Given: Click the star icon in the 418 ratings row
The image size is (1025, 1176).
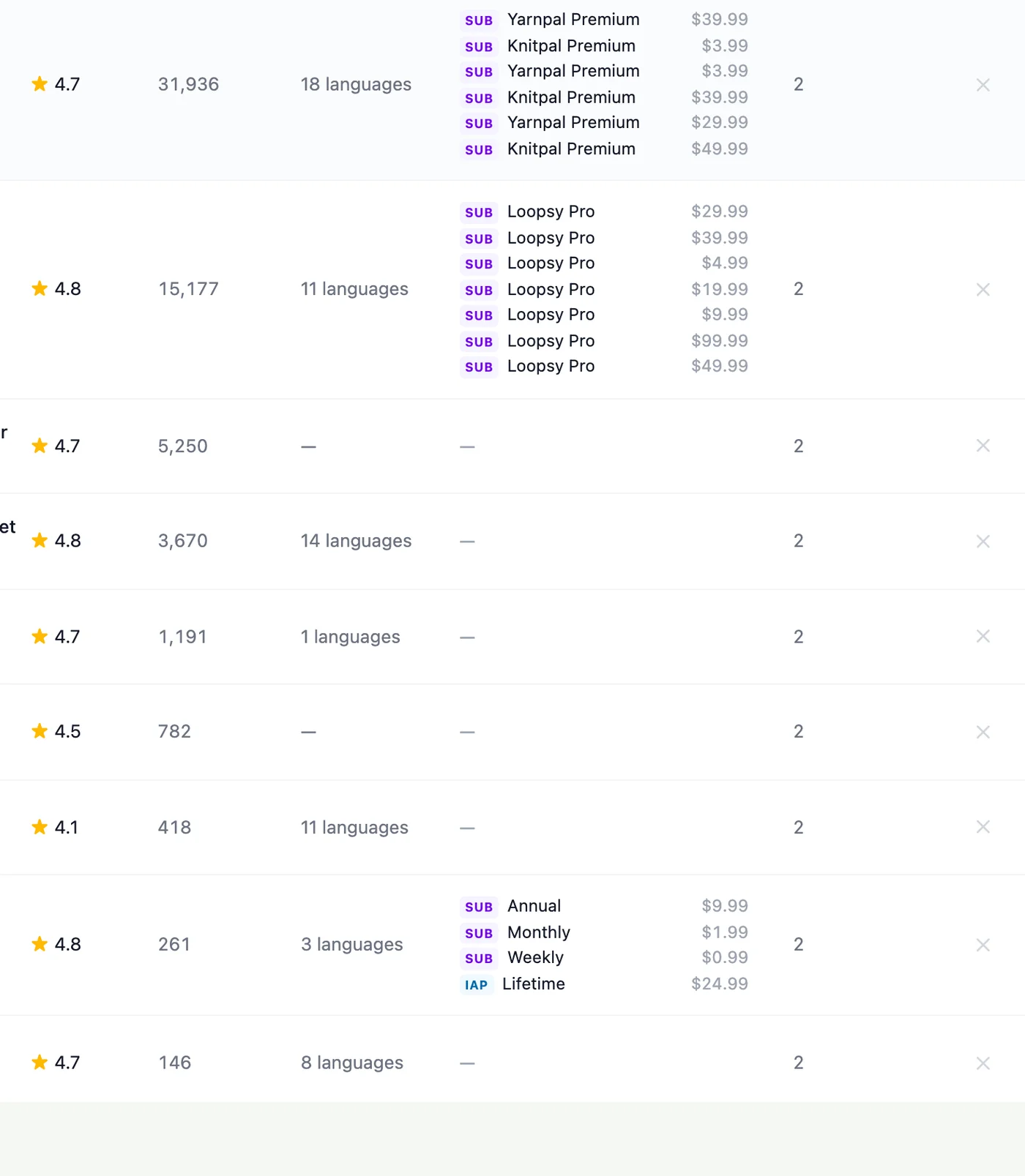Looking at the screenshot, I should [40, 827].
